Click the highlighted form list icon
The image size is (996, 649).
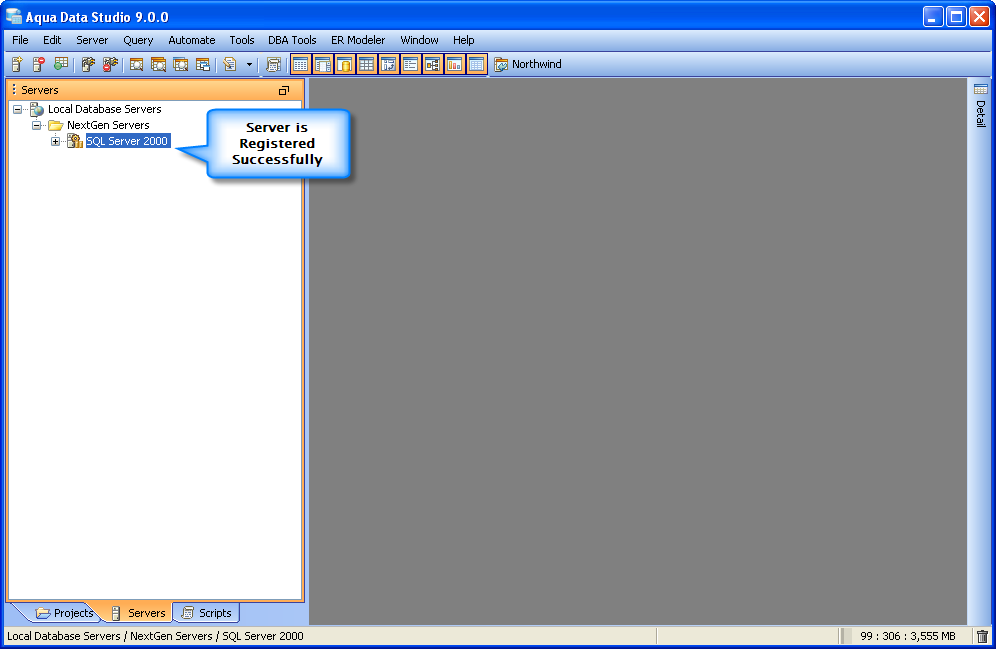click(410, 64)
